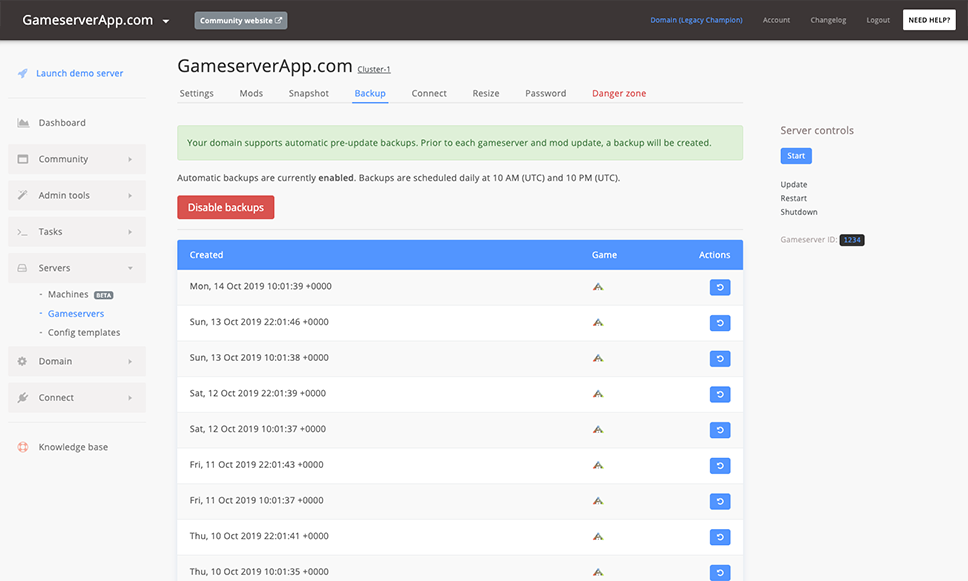The height and width of the screenshot is (581, 968).
Task: Click game icon in Fri, 11 Oct 22:01:43 row
Action: pyautogui.click(x=598, y=466)
